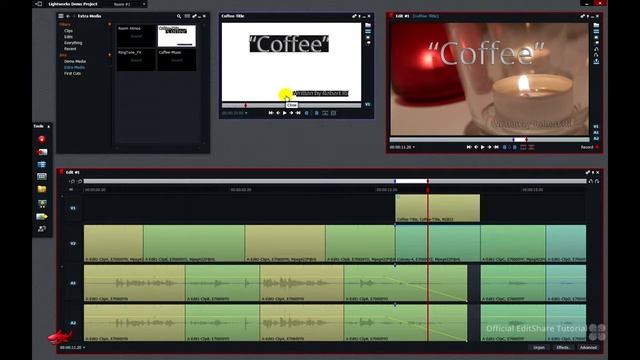Click the Advanced button
Image resolution: width=640 pixels, height=360 pixels.
point(588,348)
